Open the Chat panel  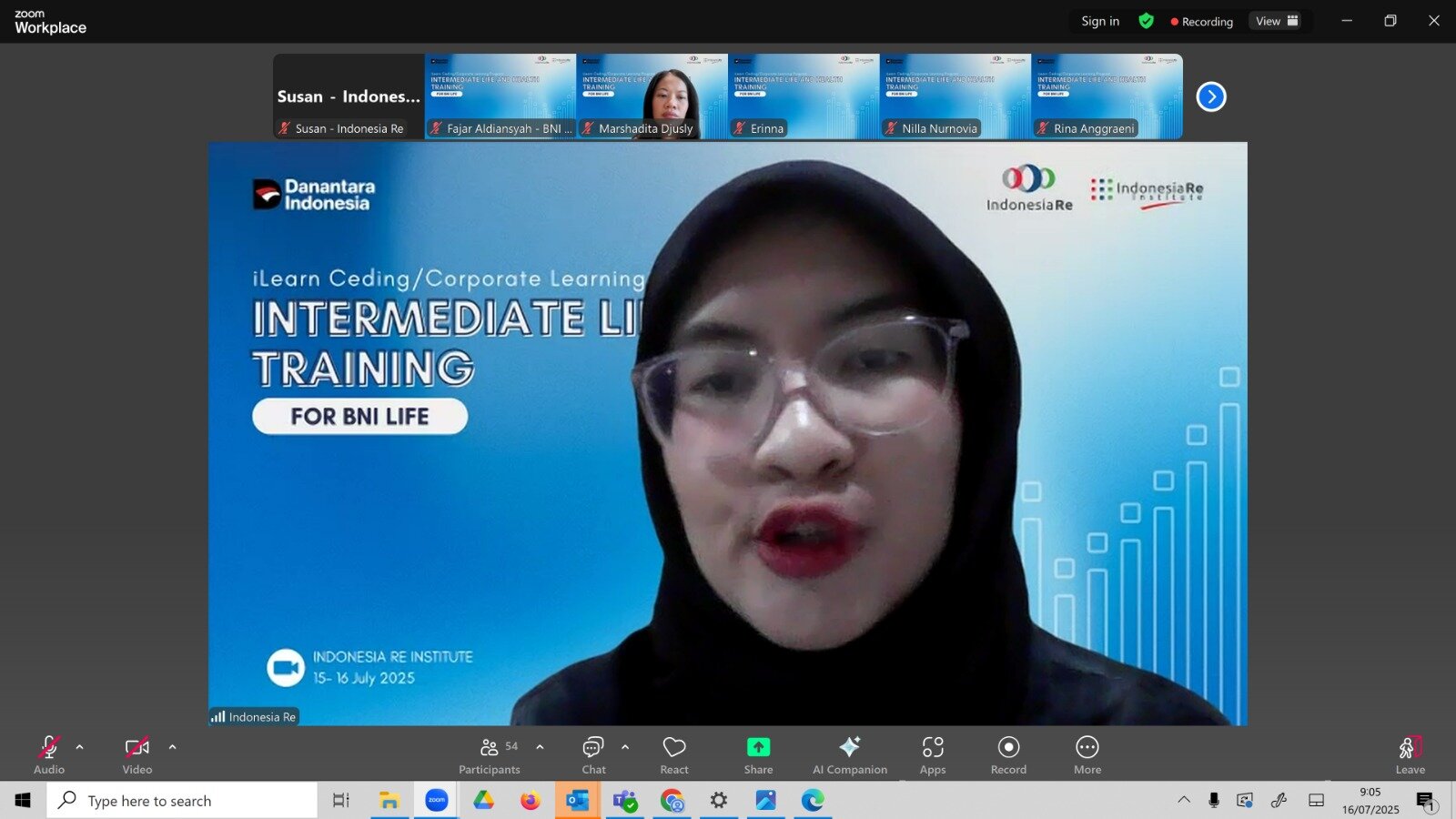point(593,755)
